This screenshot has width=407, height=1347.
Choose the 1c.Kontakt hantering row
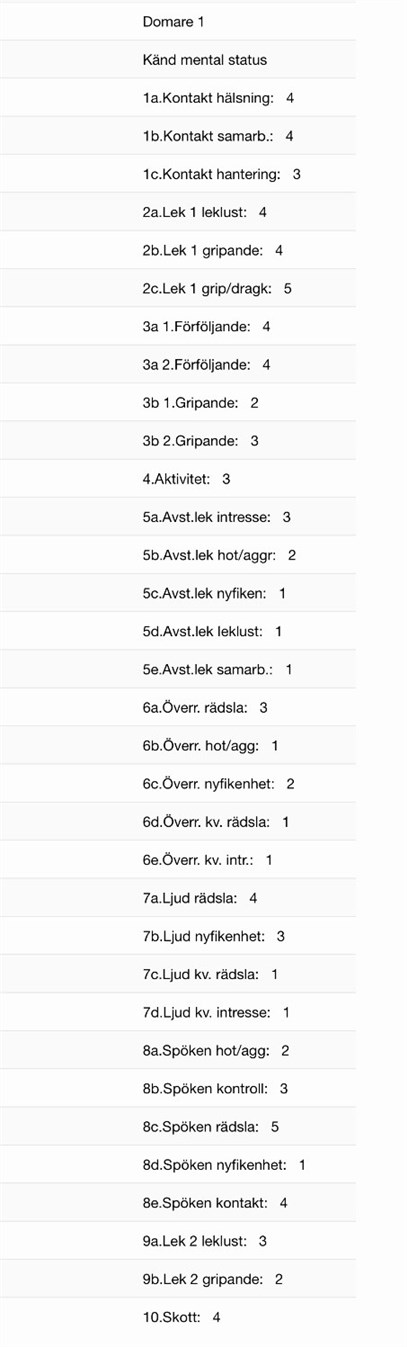[x=178, y=174]
